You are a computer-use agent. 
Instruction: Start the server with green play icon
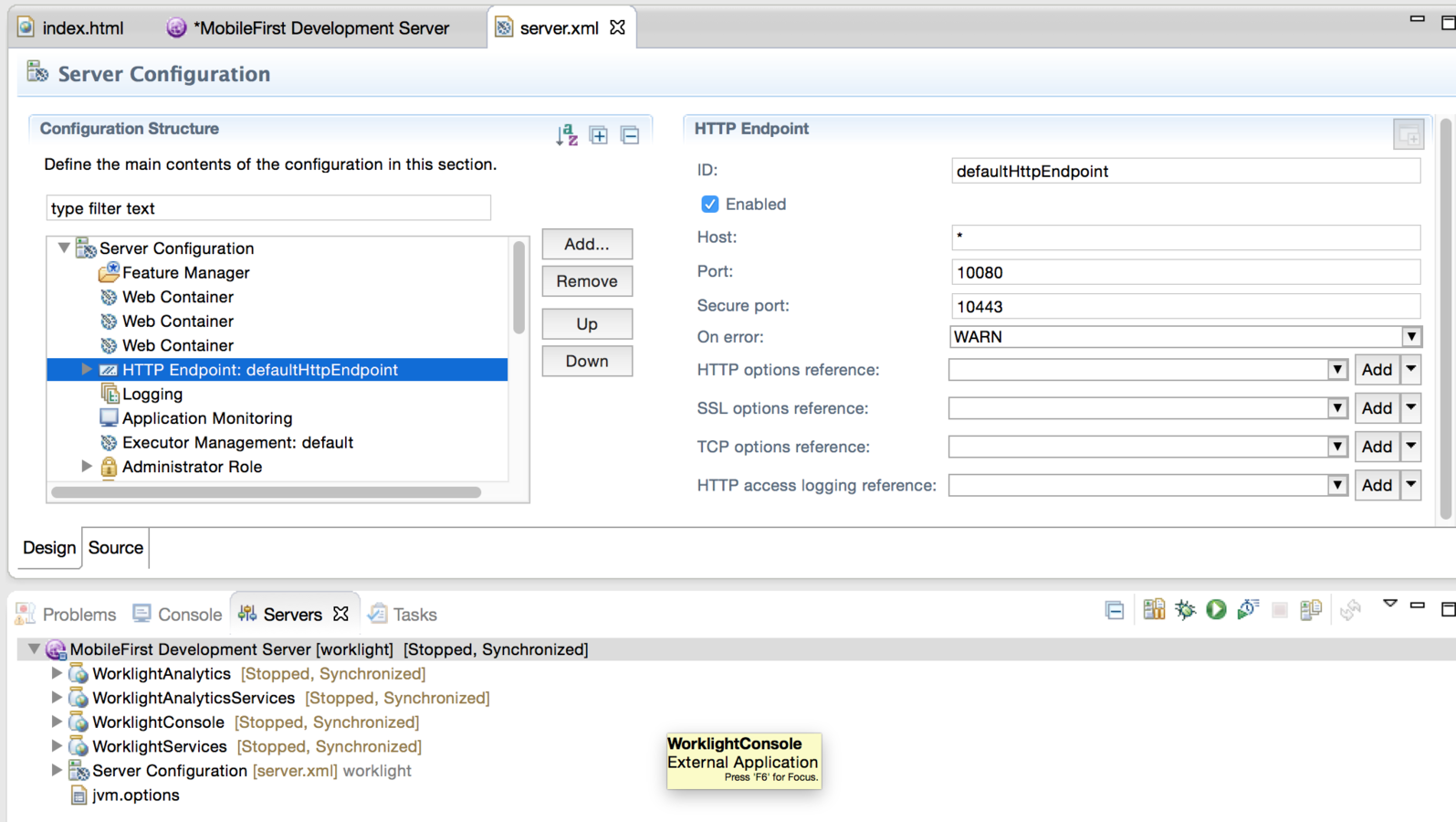[1216, 609]
